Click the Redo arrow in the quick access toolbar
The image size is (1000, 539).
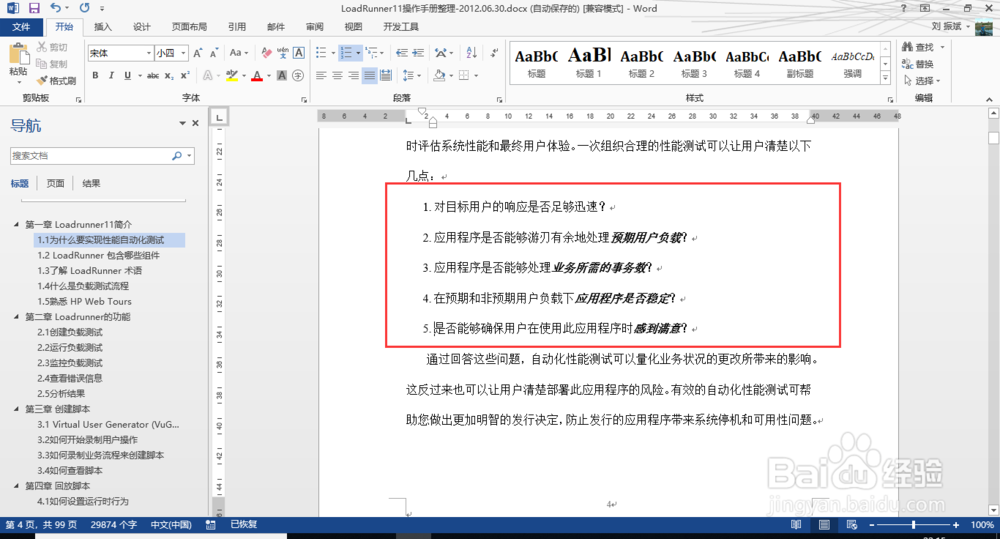pos(84,8)
